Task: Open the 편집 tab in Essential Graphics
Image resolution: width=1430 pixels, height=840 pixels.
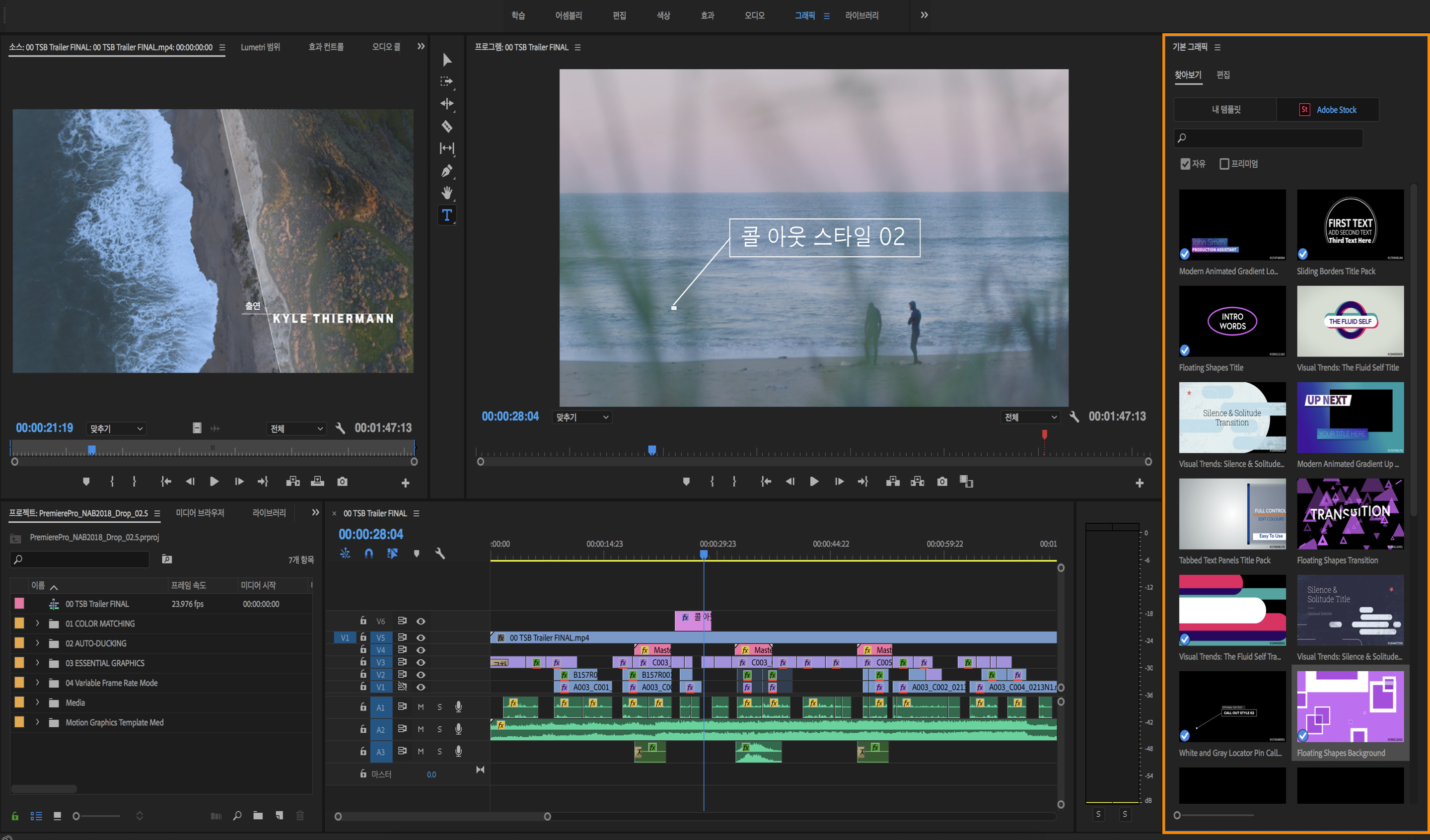Action: coord(1223,75)
